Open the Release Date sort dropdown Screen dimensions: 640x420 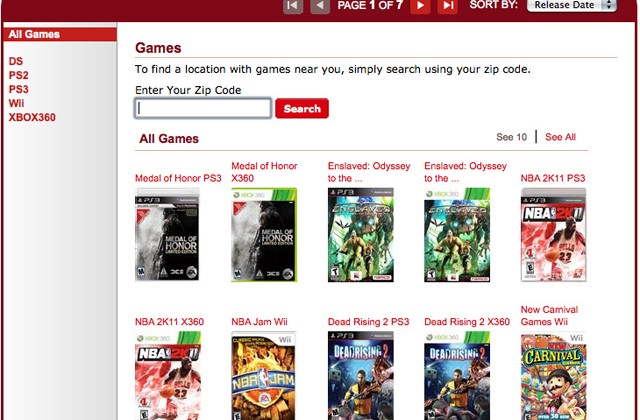pos(571,5)
